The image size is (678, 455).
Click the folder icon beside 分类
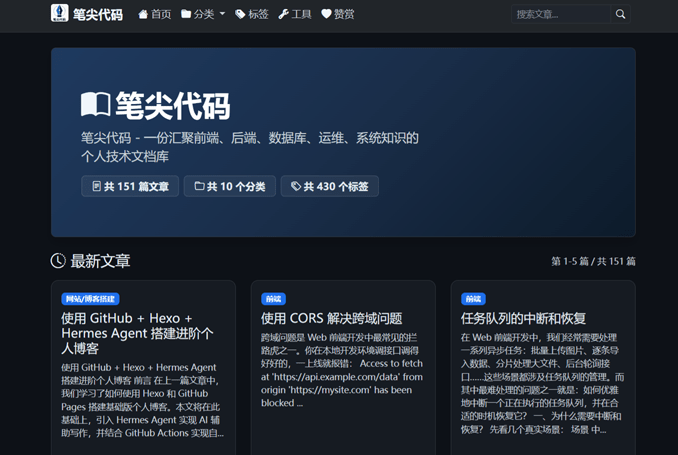tap(186, 14)
